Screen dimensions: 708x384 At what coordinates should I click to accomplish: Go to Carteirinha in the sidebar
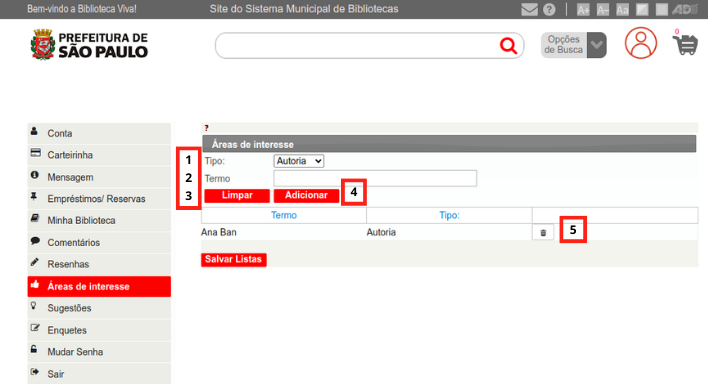coord(99,155)
